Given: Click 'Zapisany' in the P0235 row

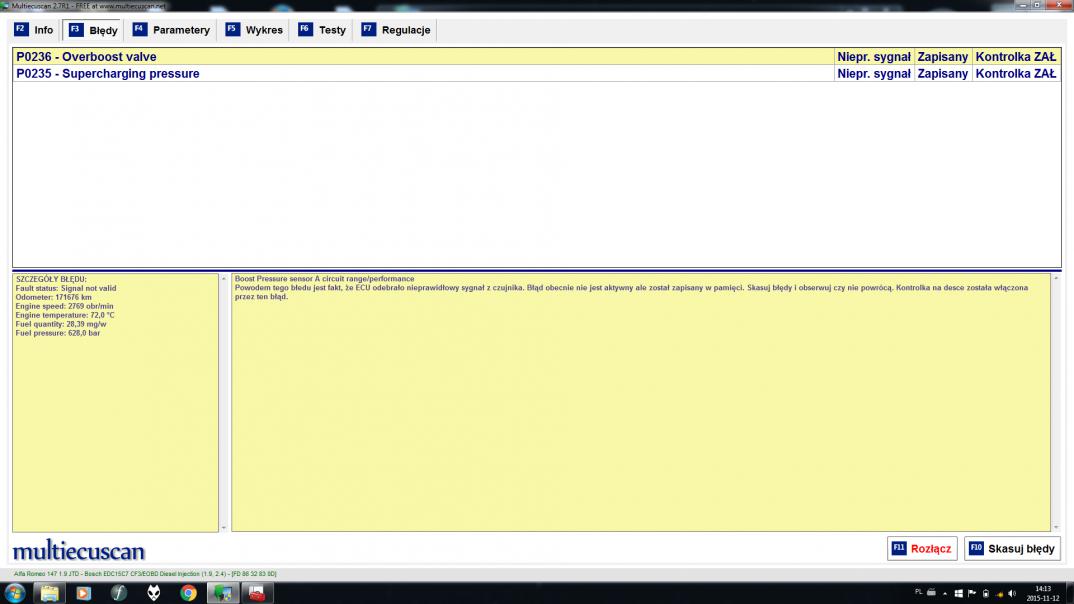Looking at the screenshot, I should pyautogui.click(x=942, y=73).
